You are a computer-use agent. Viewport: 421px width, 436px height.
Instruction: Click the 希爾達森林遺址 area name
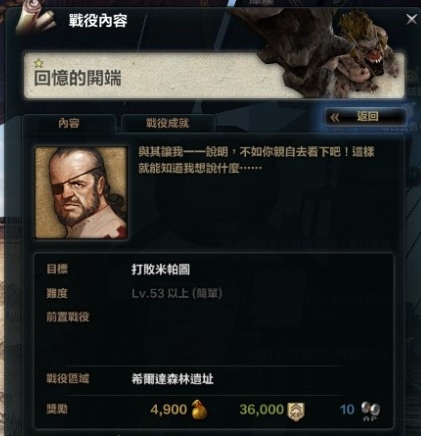click(173, 379)
